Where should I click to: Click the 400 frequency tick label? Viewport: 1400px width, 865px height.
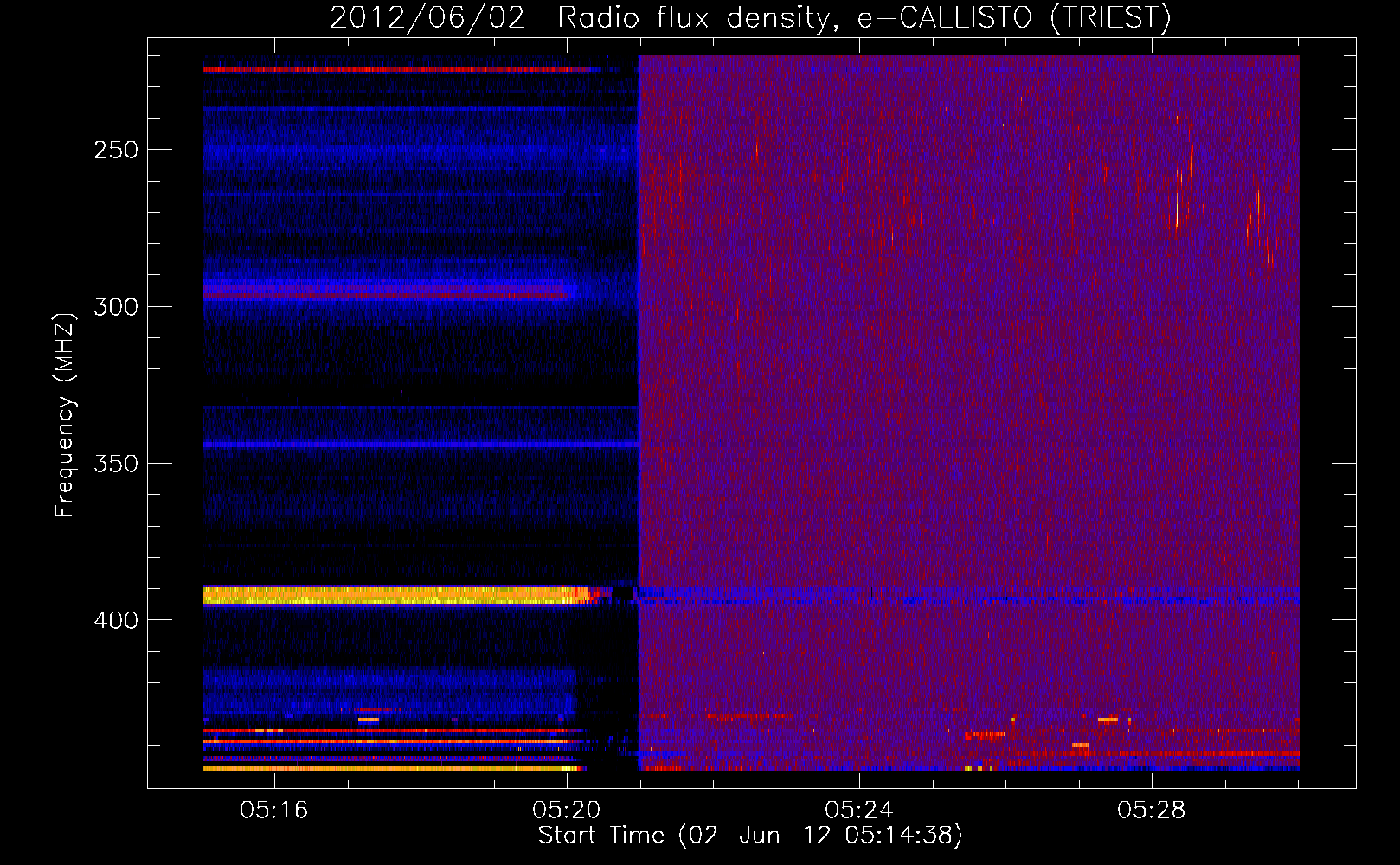click(116, 620)
